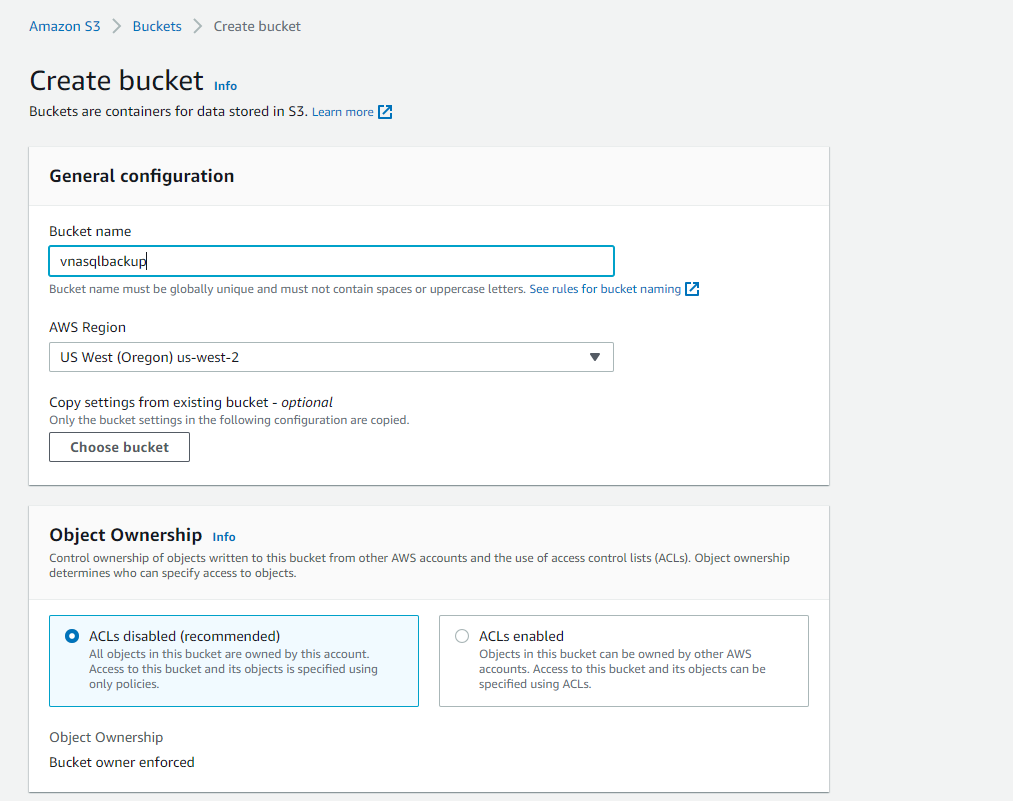The height and width of the screenshot is (801, 1013).
Task: Change region using the US West (Oregon) selector
Action: [x=332, y=357]
